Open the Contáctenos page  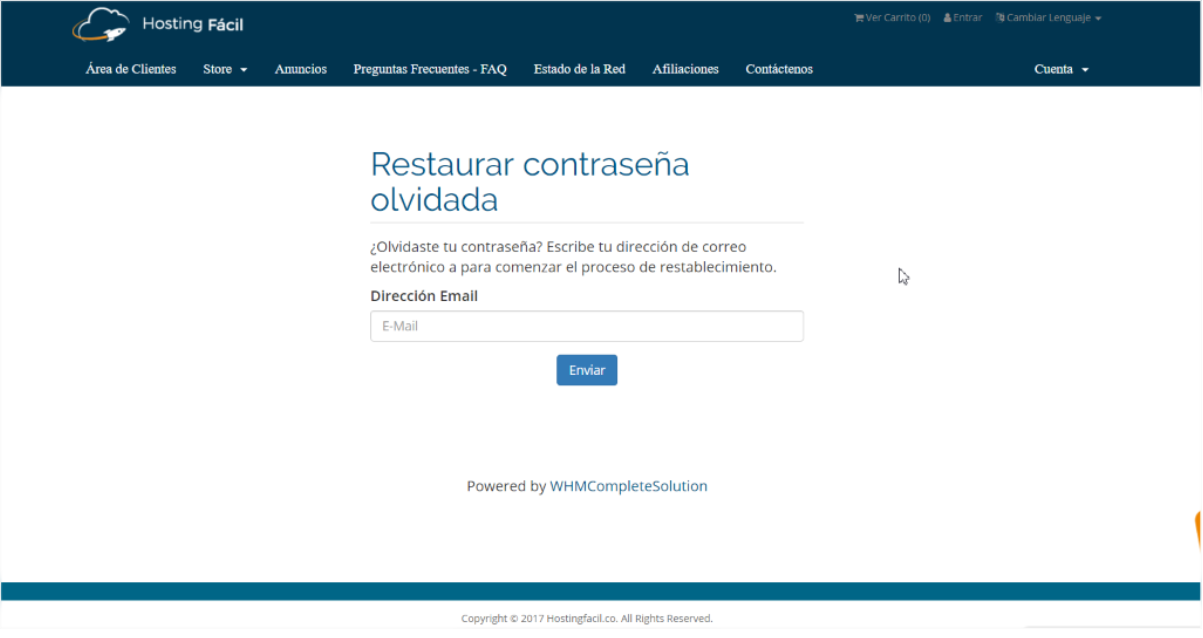tap(779, 69)
